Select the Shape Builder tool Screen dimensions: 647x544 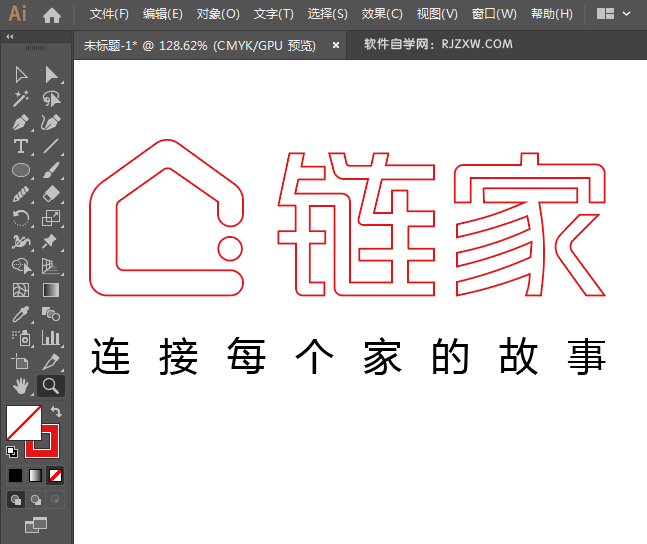[21, 266]
